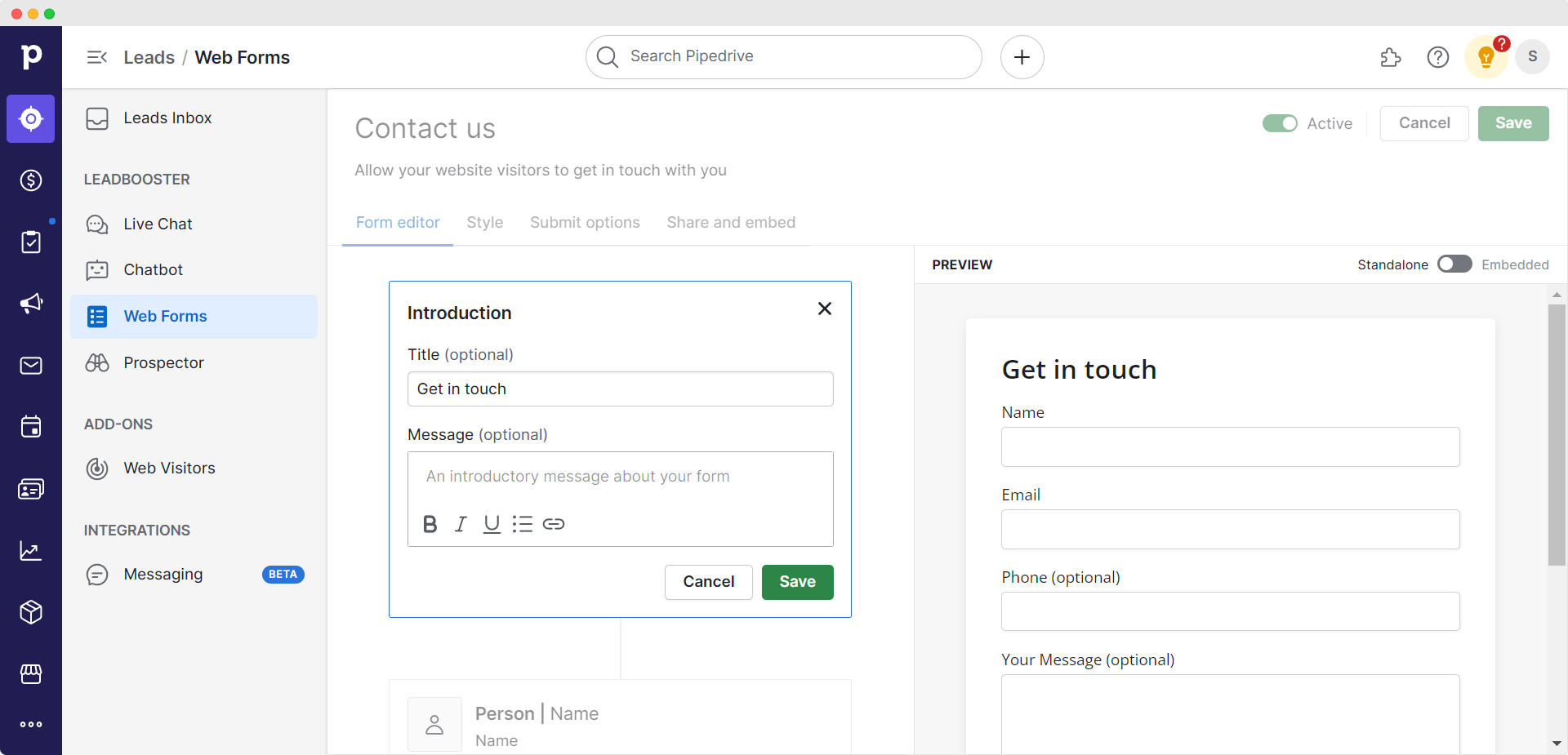
Task: Open the Campaigns megaphone icon
Action: [30, 304]
